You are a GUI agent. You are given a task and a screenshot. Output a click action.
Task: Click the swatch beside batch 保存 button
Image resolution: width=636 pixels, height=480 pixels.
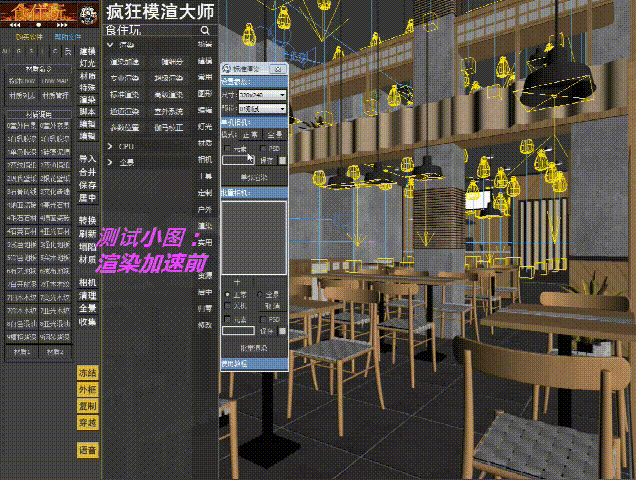pos(282,331)
